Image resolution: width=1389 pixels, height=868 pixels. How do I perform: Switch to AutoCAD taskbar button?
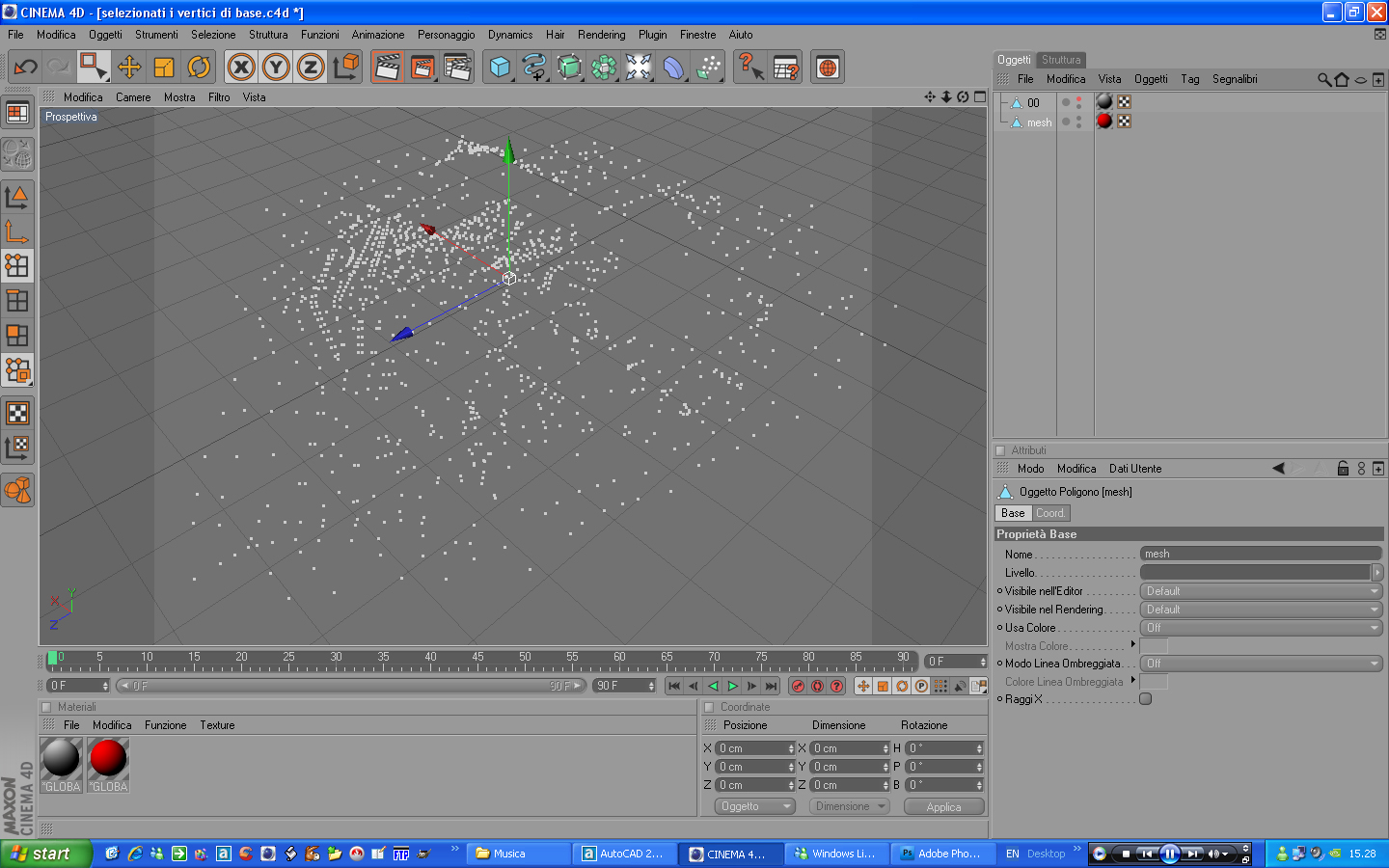[623, 854]
